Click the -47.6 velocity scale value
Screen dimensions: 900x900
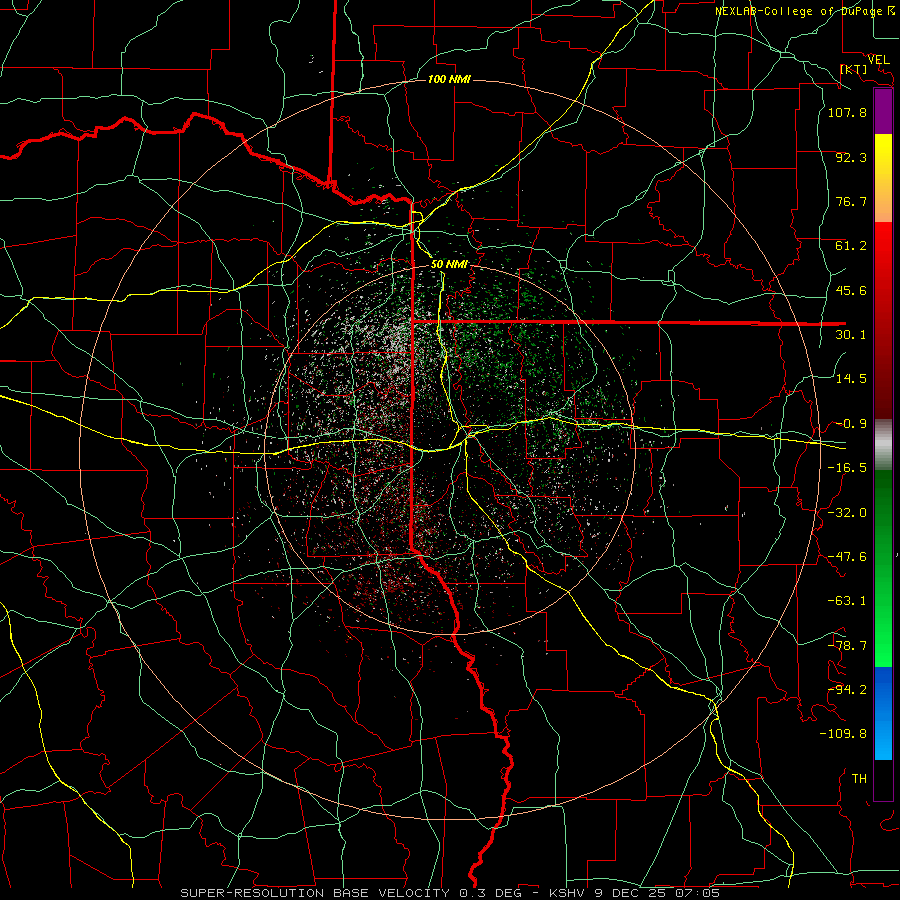click(847, 557)
